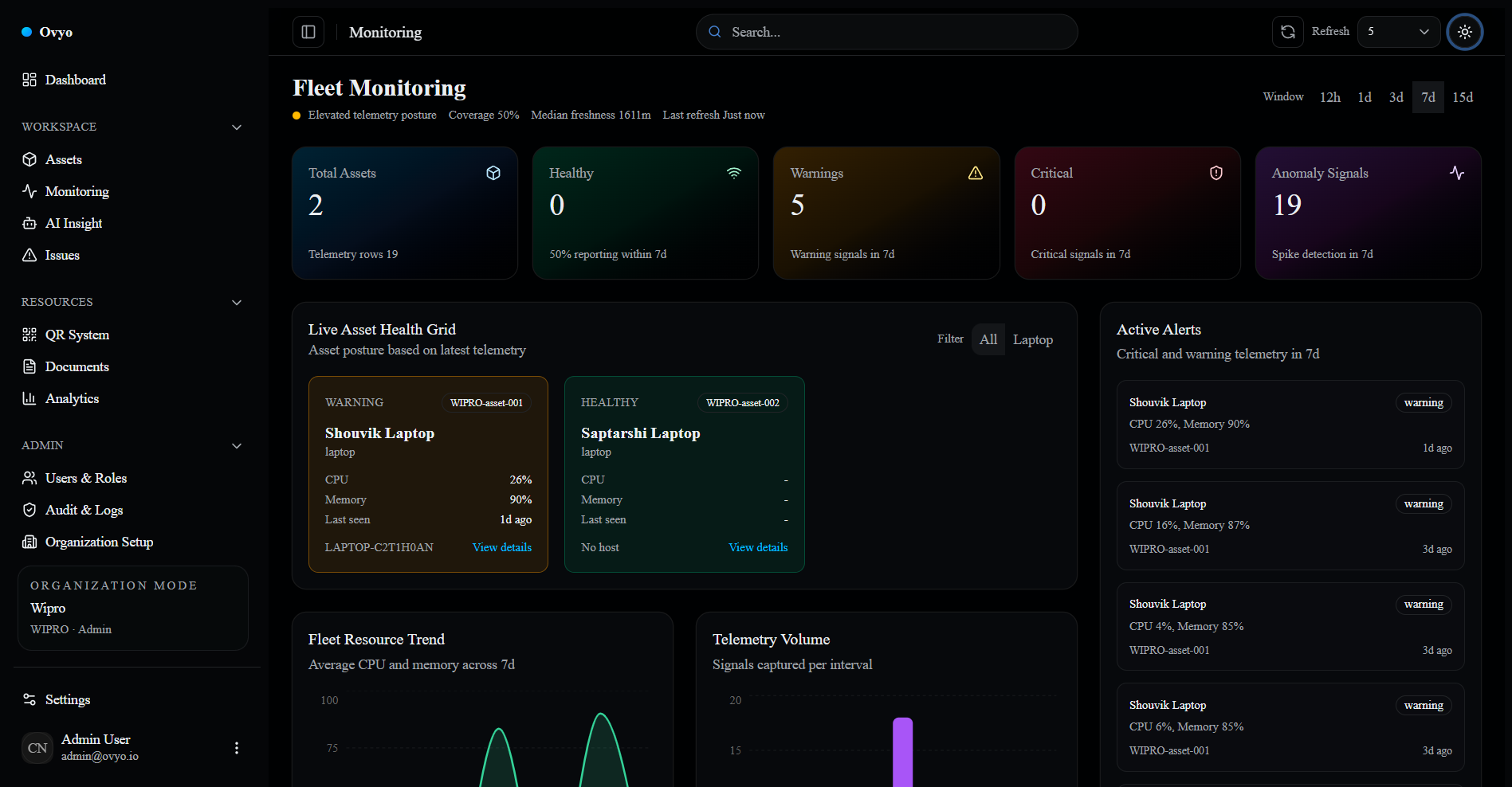Click the LAPTOP-C2T1H0AN host name
The height and width of the screenshot is (787, 1512).
[379, 547]
